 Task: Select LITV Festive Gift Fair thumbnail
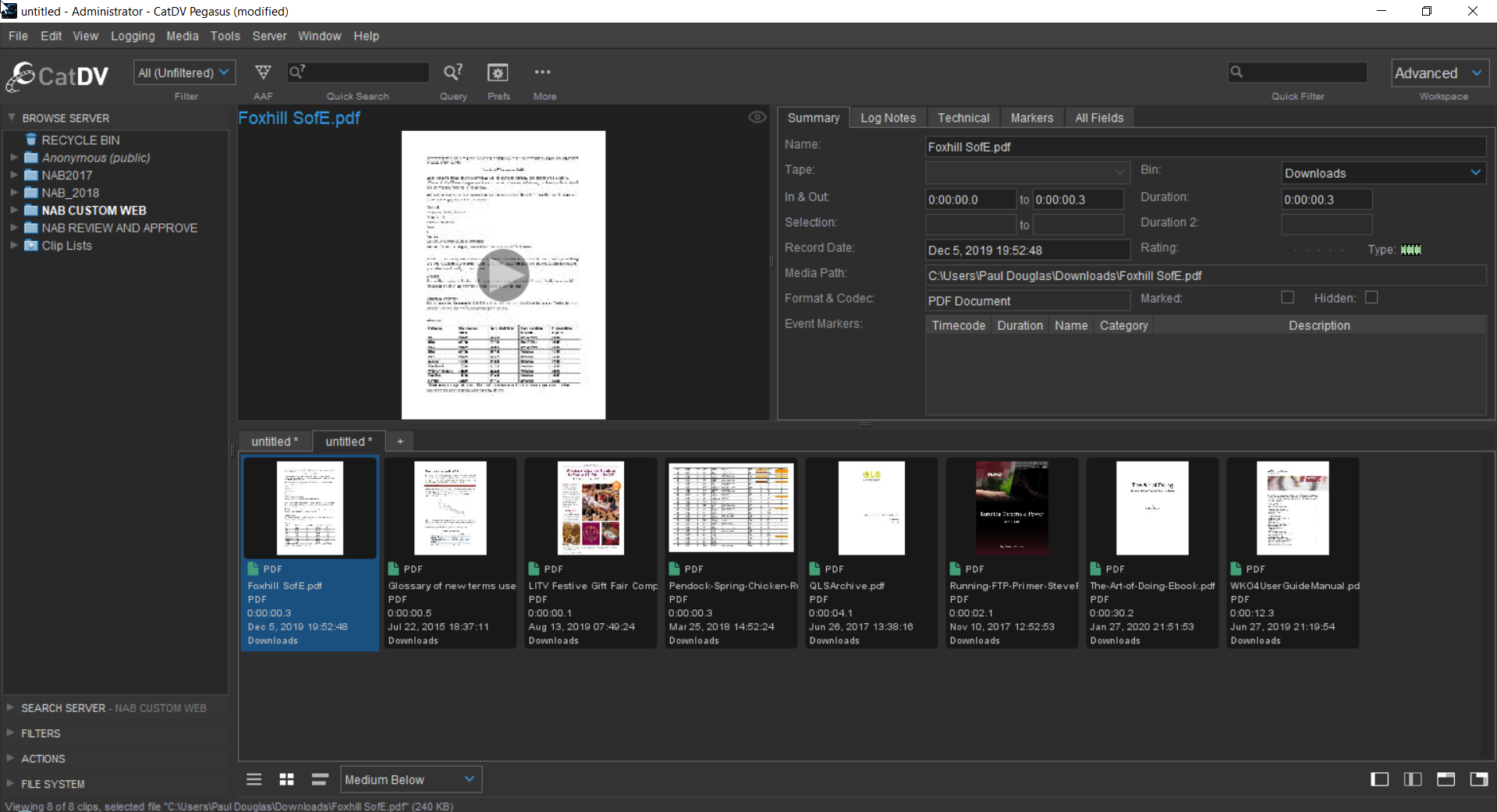(591, 508)
